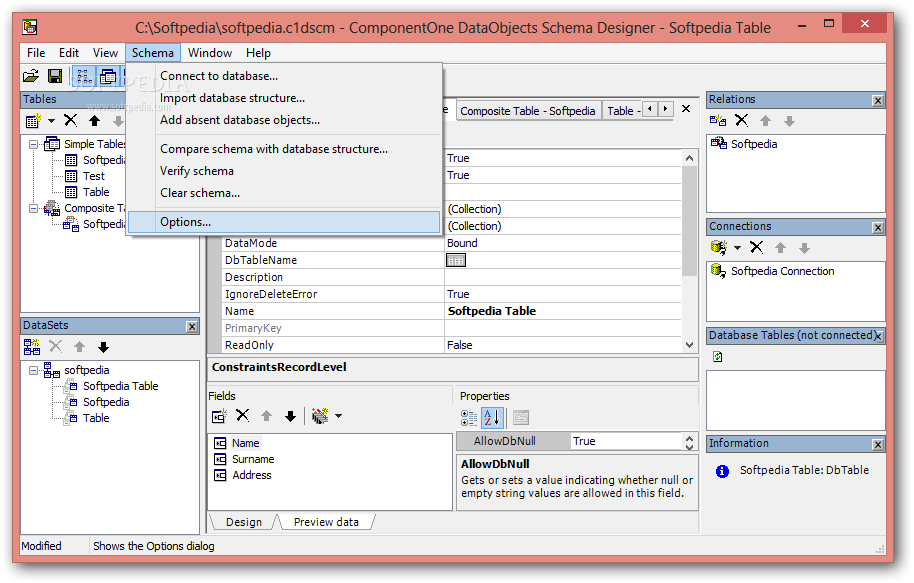Click the Name property value field
Image resolution: width=914 pixels, height=583 pixels.
(563, 311)
